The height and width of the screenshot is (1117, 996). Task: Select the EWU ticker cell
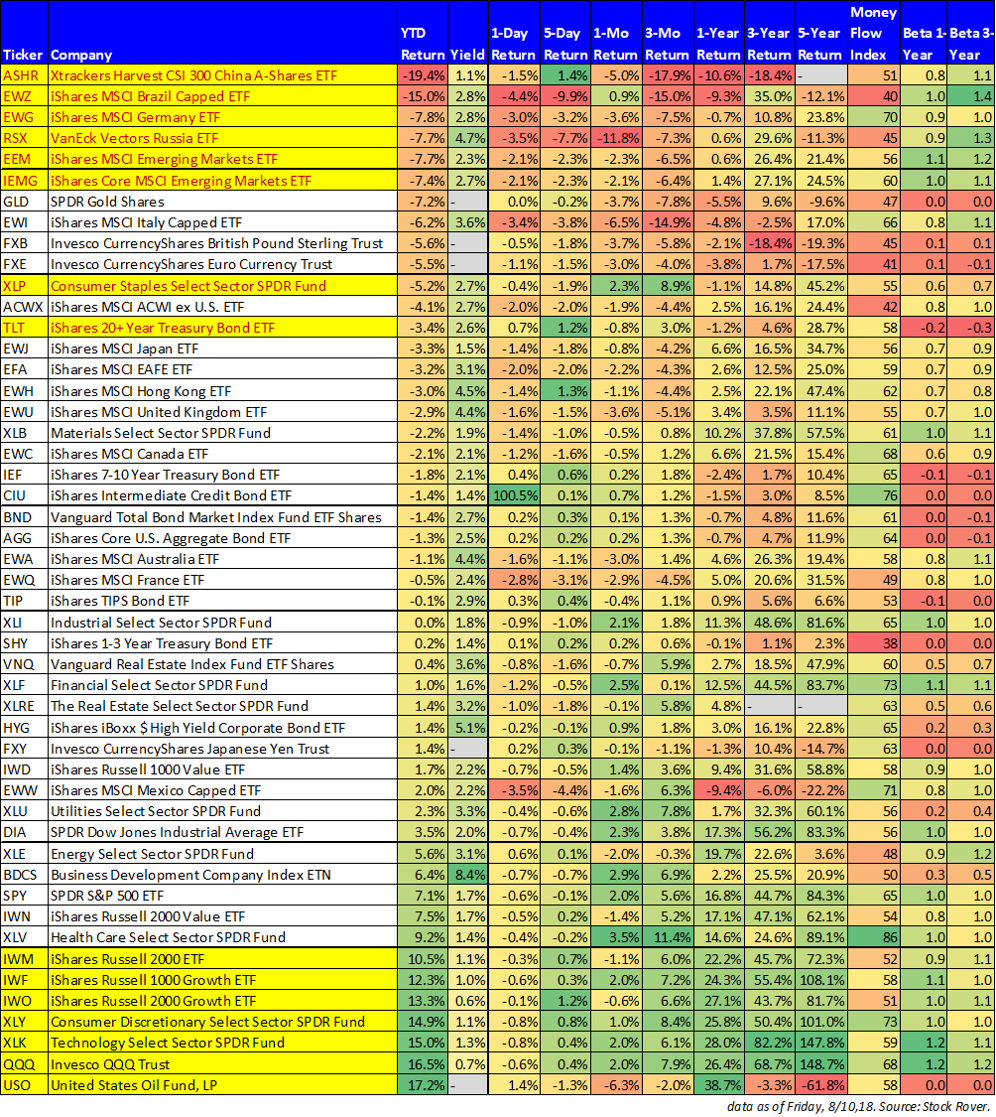[24, 412]
